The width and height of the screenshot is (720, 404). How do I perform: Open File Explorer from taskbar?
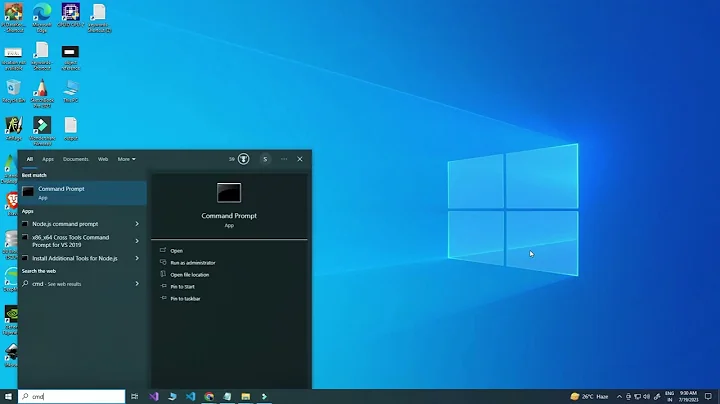(x=246, y=396)
